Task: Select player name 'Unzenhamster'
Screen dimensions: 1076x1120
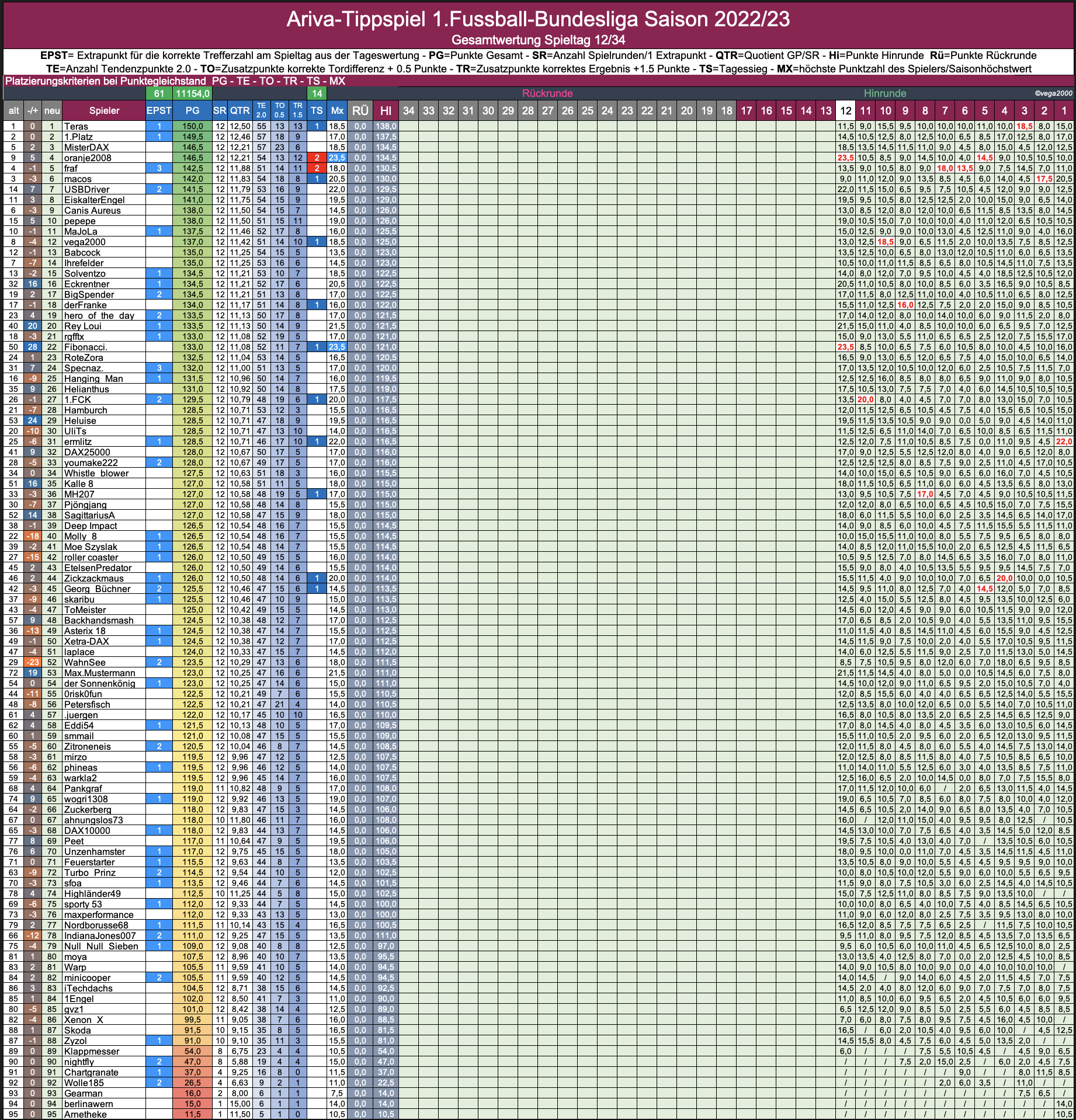Action: [95, 851]
